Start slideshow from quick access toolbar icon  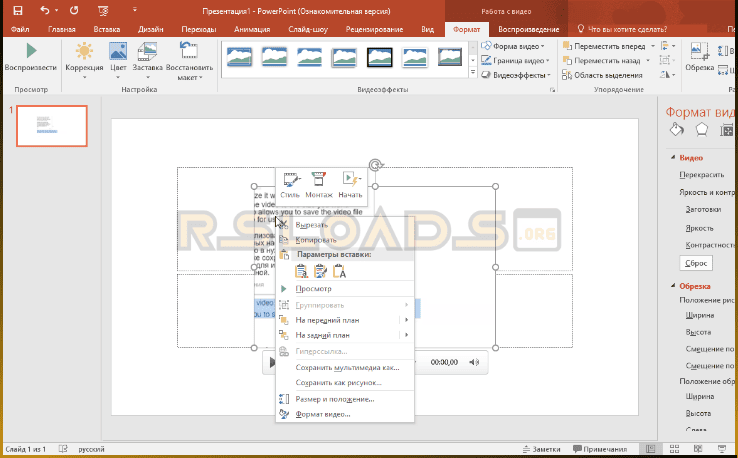[104, 10]
